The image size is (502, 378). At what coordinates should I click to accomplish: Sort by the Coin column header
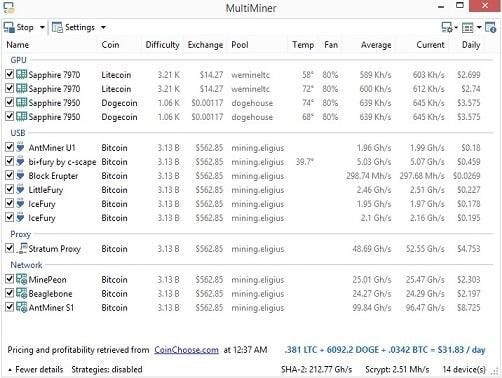pos(110,45)
